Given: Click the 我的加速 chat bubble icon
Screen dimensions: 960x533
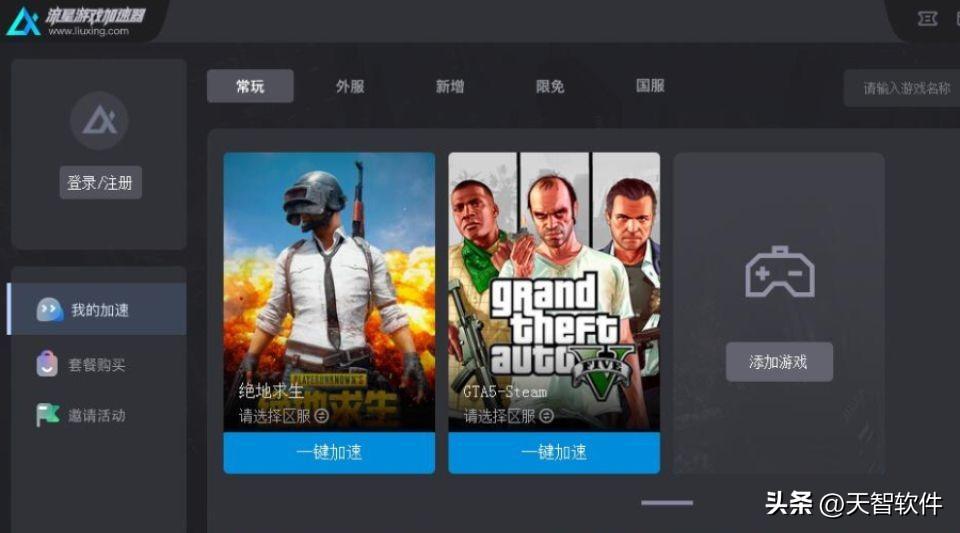Looking at the screenshot, I should (50, 310).
